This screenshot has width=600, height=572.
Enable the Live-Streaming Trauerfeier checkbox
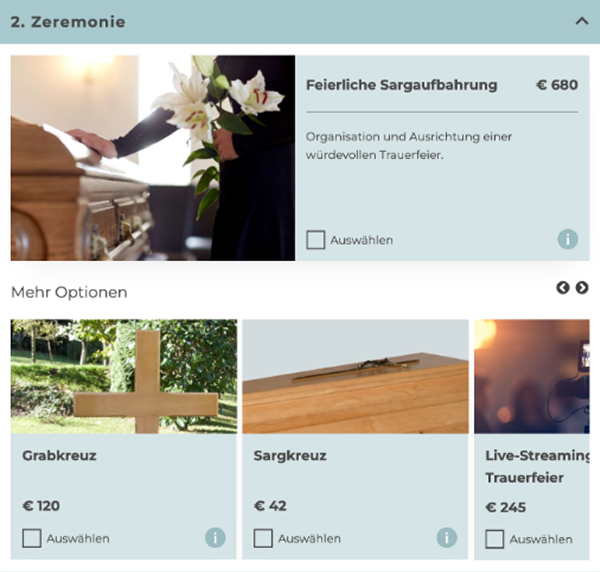pos(495,539)
